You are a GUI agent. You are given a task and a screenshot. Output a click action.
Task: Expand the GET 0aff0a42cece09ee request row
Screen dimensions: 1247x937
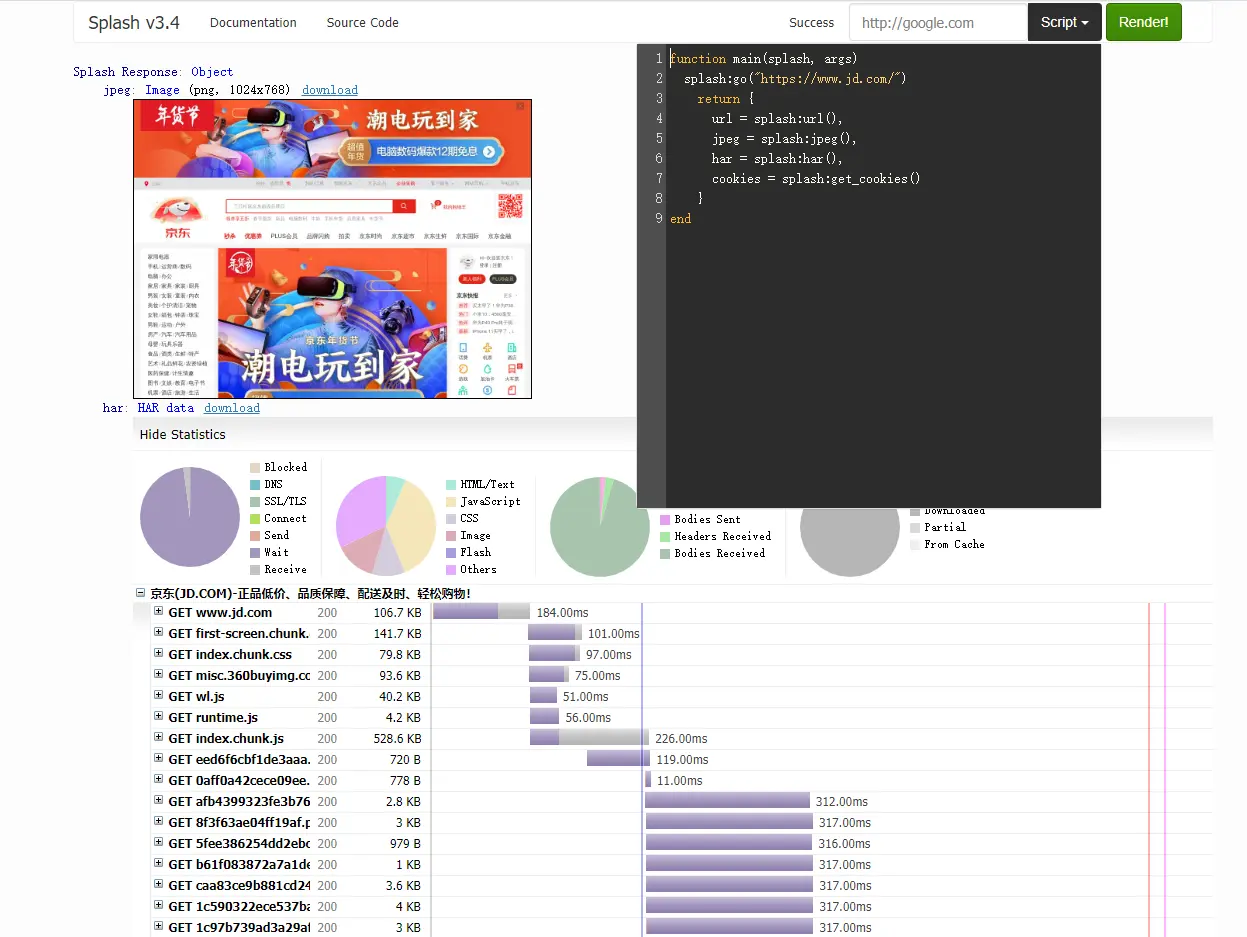pyautogui.click(x=158, y=779)
